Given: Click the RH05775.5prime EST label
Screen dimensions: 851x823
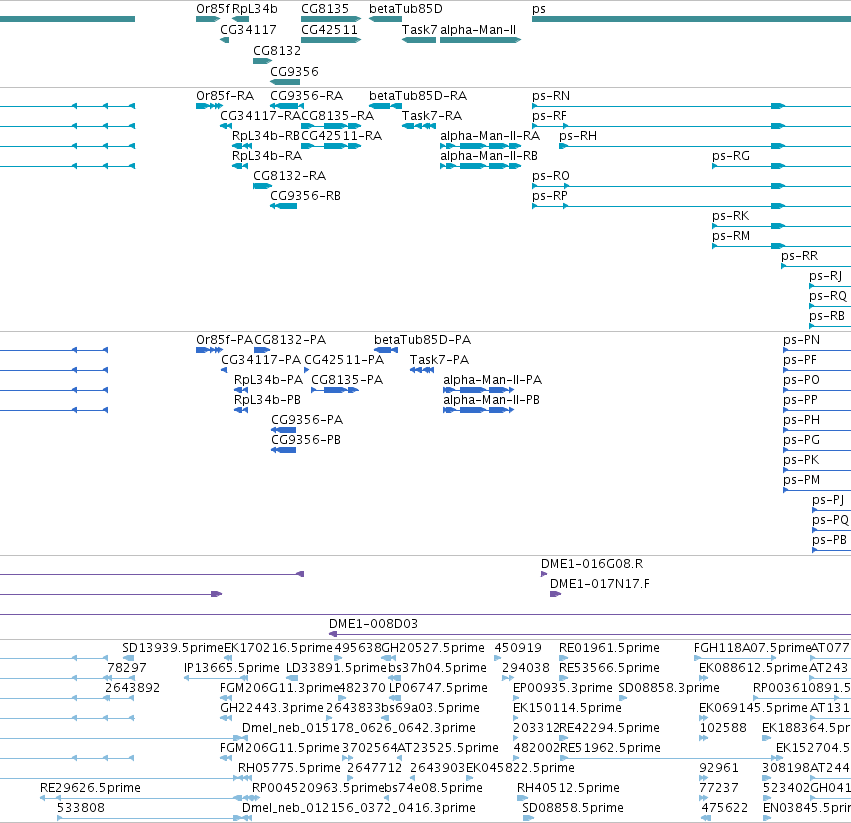Looking at the screenshot, I should click(289, 768).
